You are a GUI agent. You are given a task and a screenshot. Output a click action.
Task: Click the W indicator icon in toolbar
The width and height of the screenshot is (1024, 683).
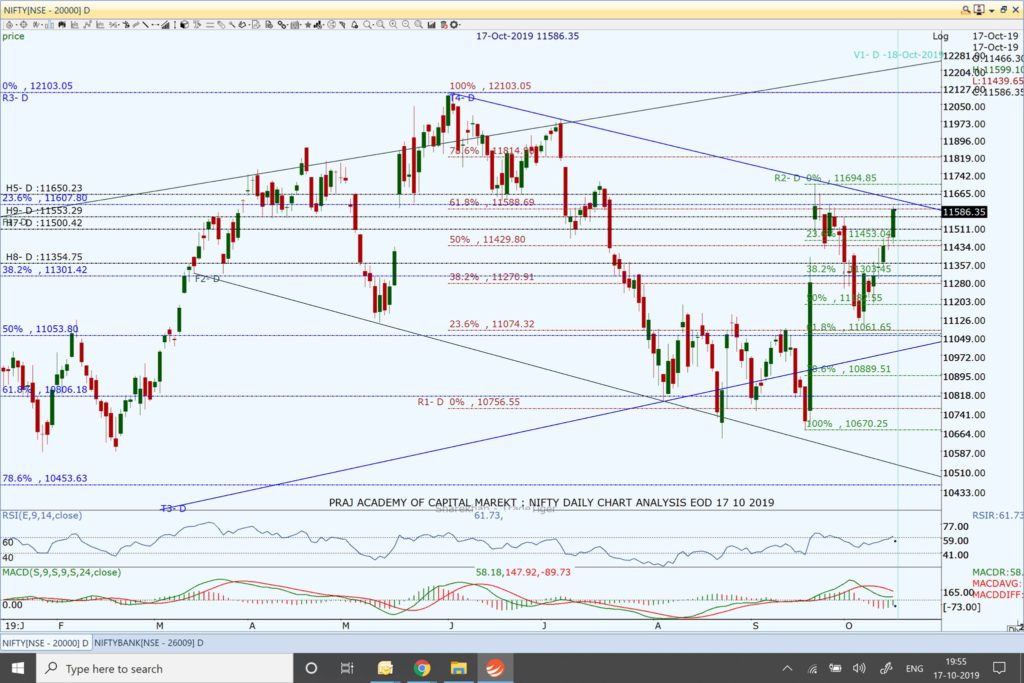click(x=36, y=25)
